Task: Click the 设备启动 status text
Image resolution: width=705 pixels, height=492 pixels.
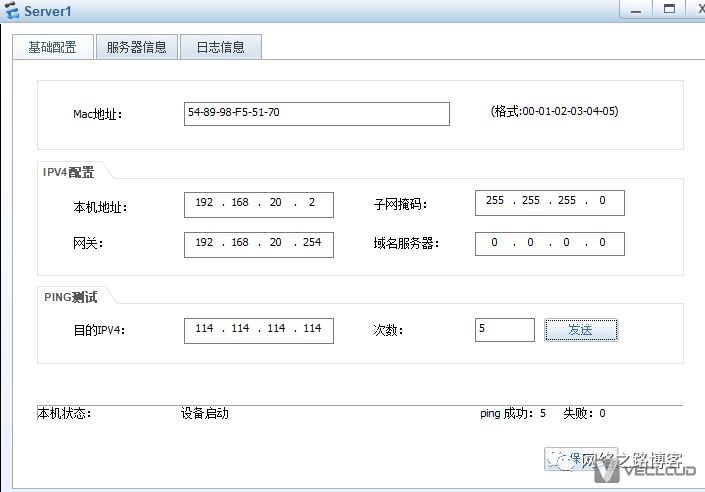Action: (x=205, y=413)
